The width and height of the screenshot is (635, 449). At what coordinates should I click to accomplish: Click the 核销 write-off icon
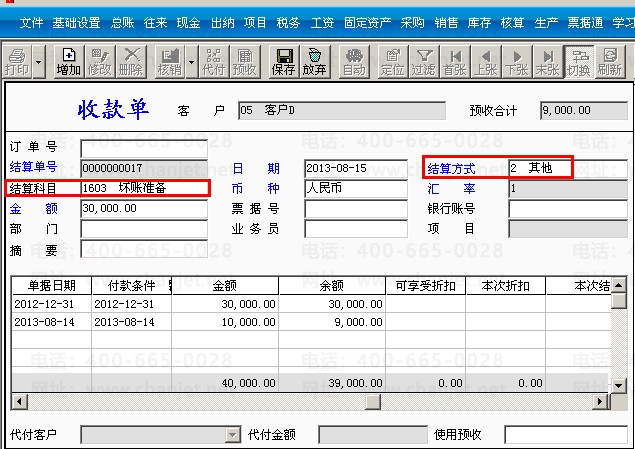[x=170, y=62]
